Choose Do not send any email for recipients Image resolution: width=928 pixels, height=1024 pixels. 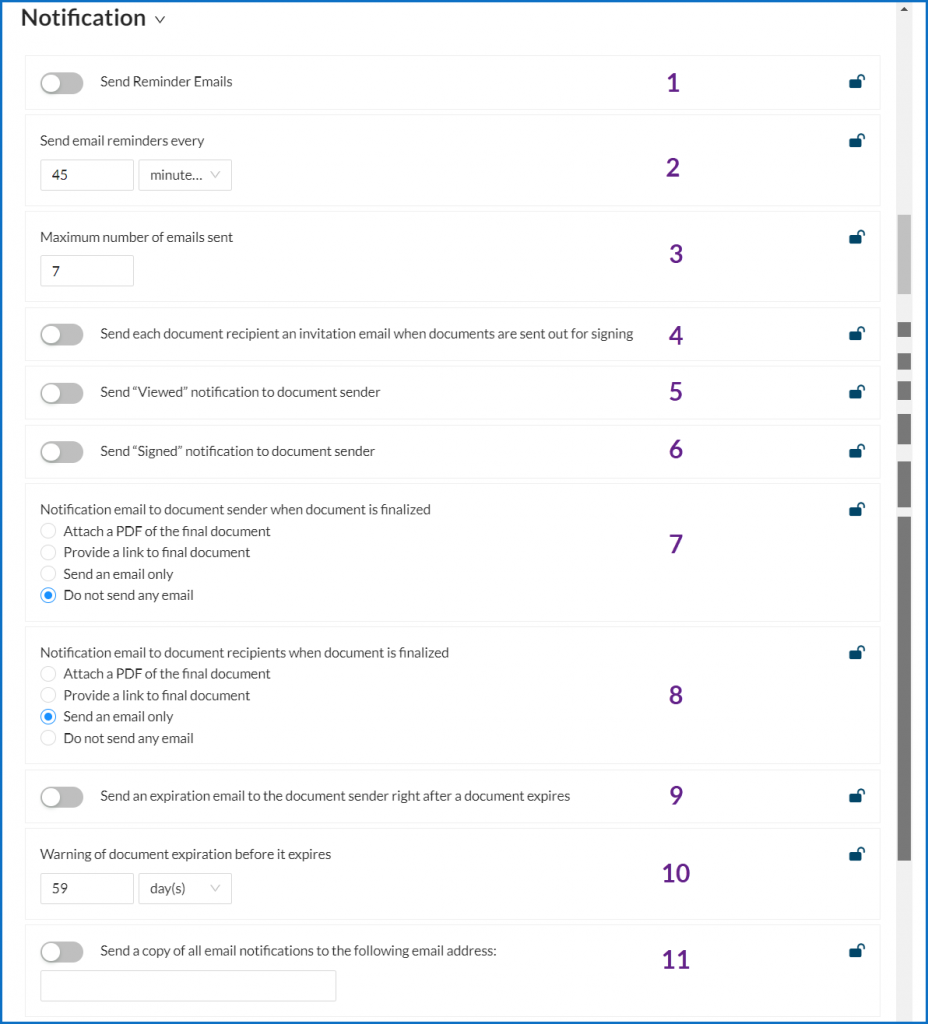47,738
